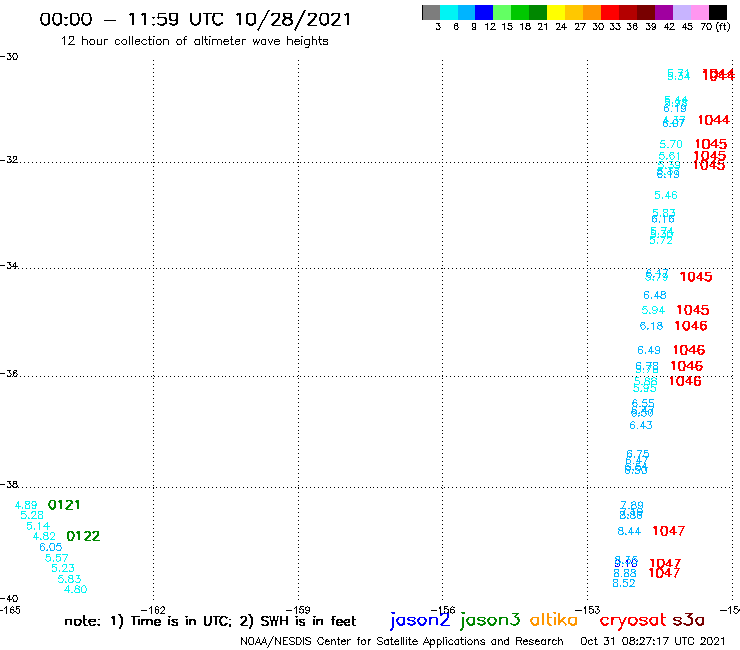Click the wave height value '8.44'
740x650 pixels.
(629, 532)
